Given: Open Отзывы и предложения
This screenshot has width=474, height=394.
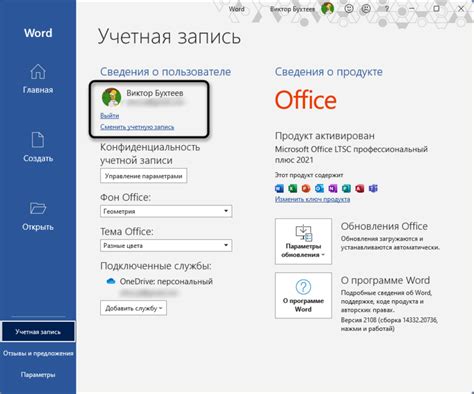Looking at the screenshot, I should [38, 353].
